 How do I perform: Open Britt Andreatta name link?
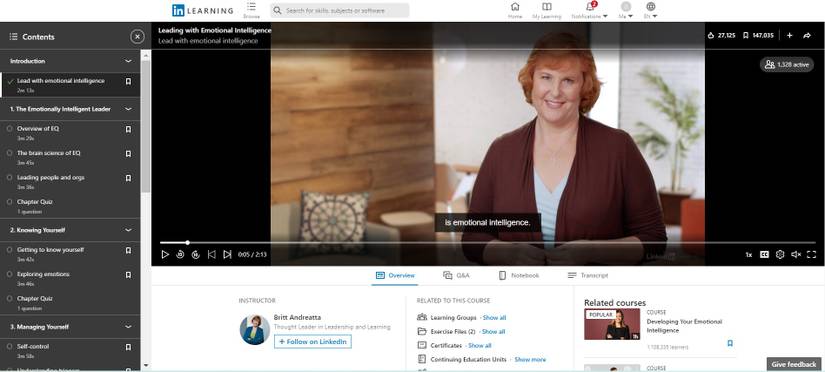pyautogui.click(x=297, y=317)
